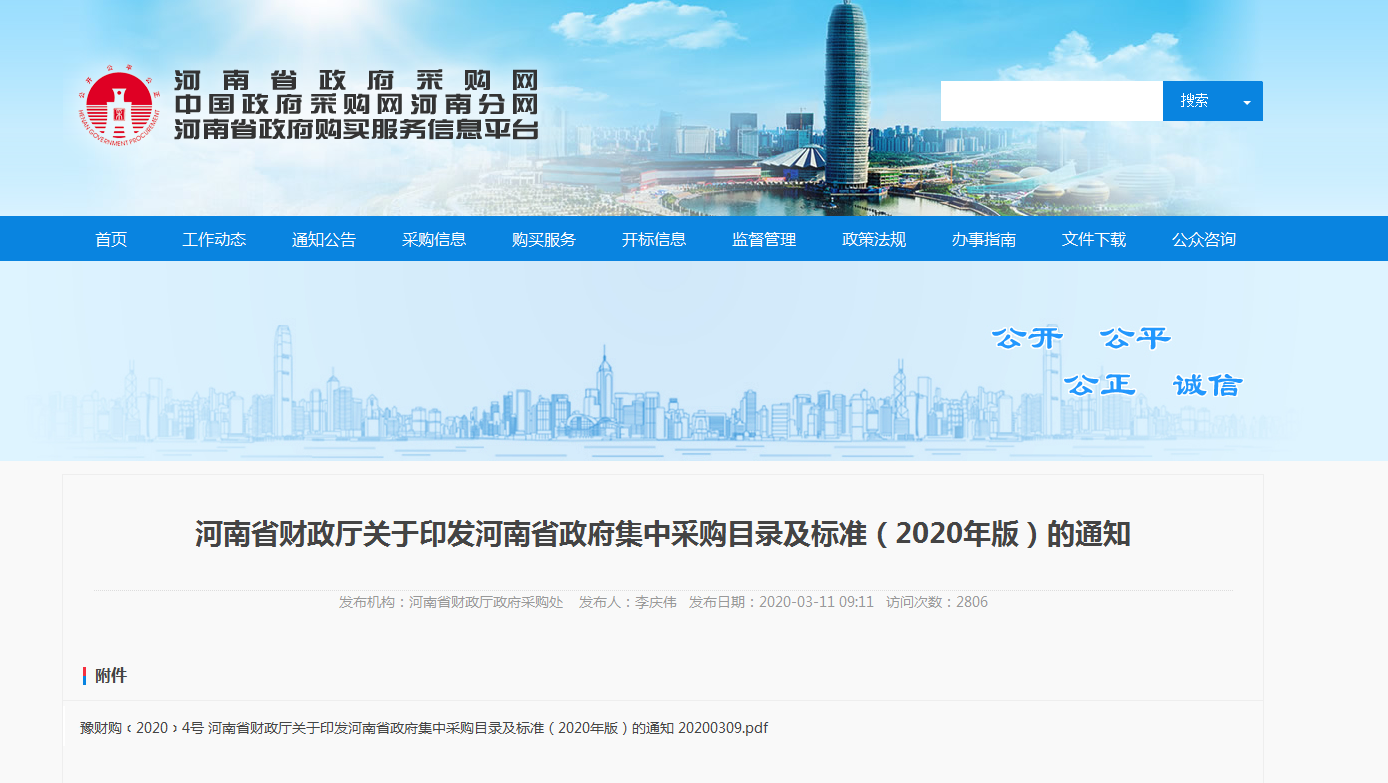Select the 政策法规 menu entry
1388x783 pixels.
(874, 240)
